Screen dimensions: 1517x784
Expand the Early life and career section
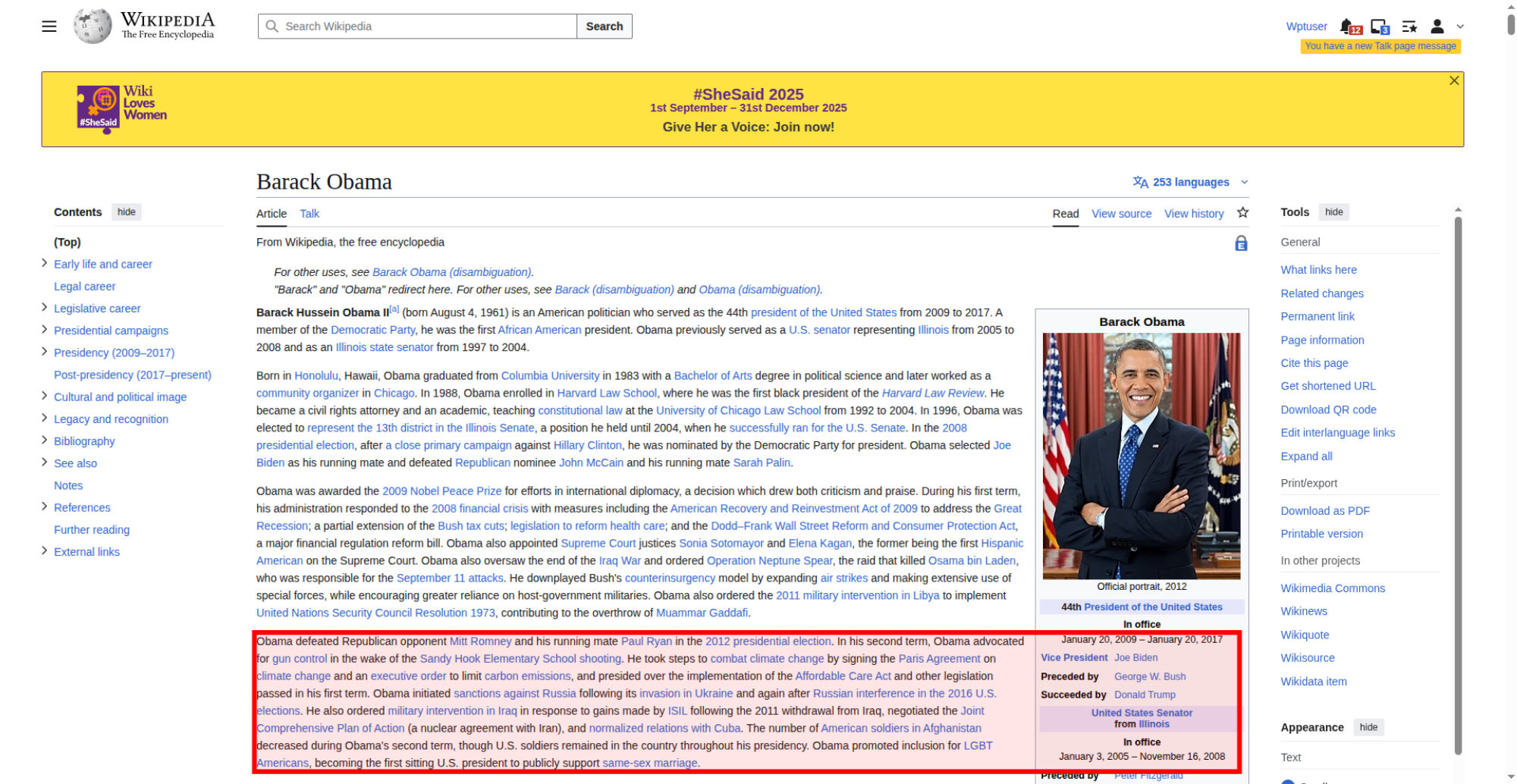(x=44, y=263)
